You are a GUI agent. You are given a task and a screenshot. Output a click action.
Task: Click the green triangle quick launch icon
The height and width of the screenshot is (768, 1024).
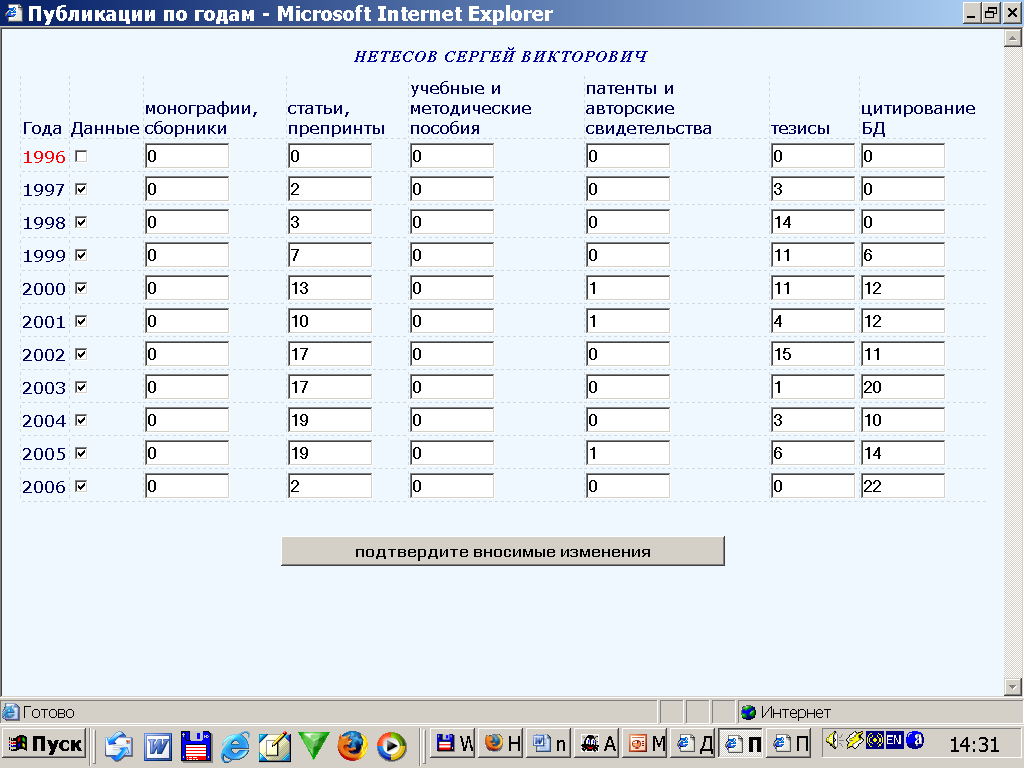(x=314, y=745)
